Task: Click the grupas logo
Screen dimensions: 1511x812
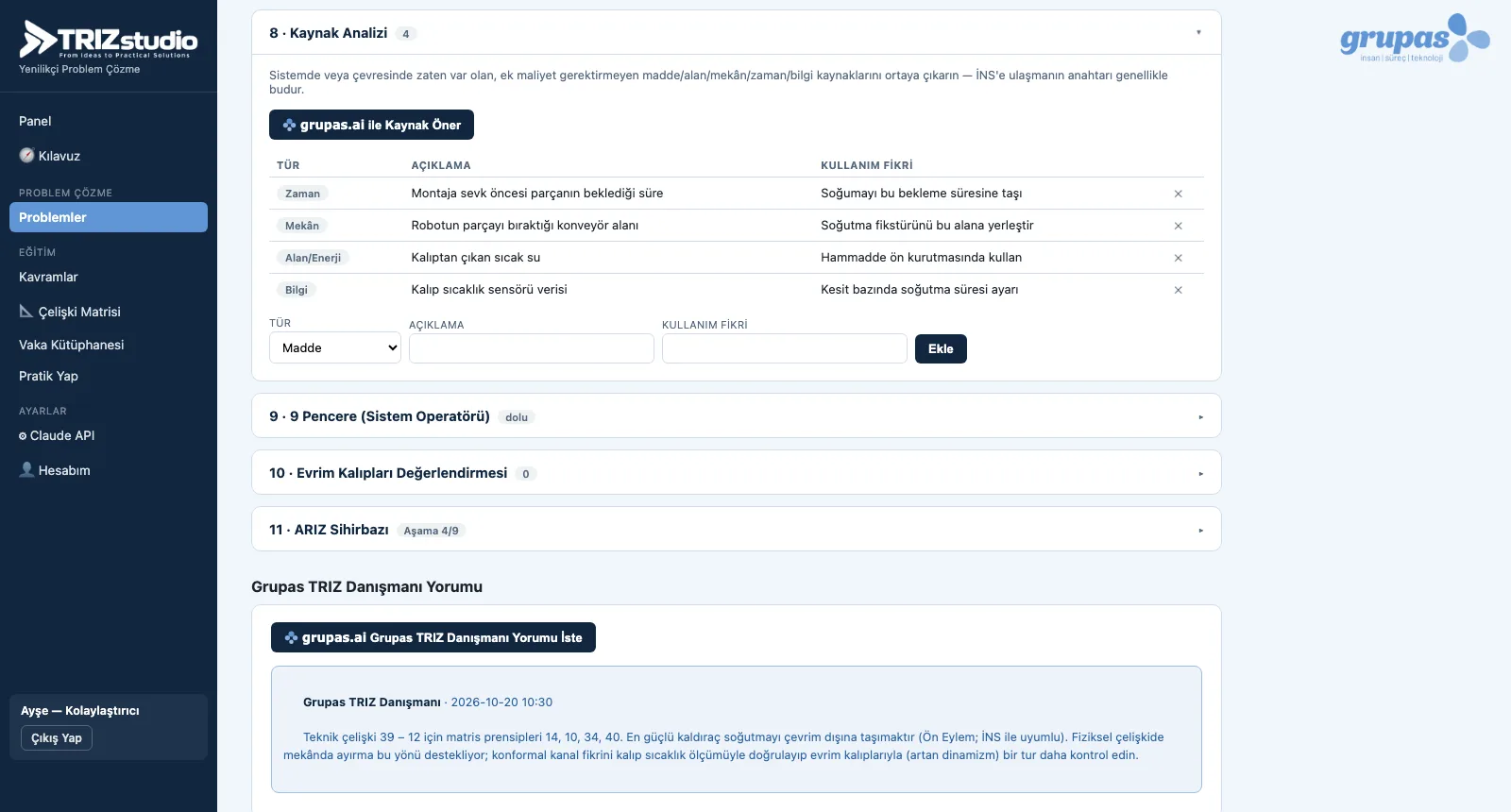Action: coord(1415,39)
